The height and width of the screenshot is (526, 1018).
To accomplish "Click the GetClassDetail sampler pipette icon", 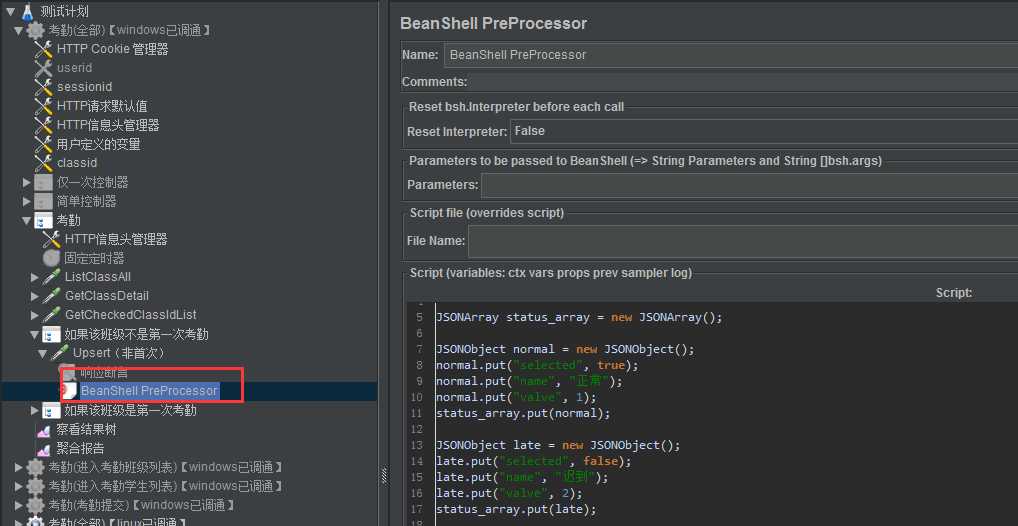I will 51,296.
